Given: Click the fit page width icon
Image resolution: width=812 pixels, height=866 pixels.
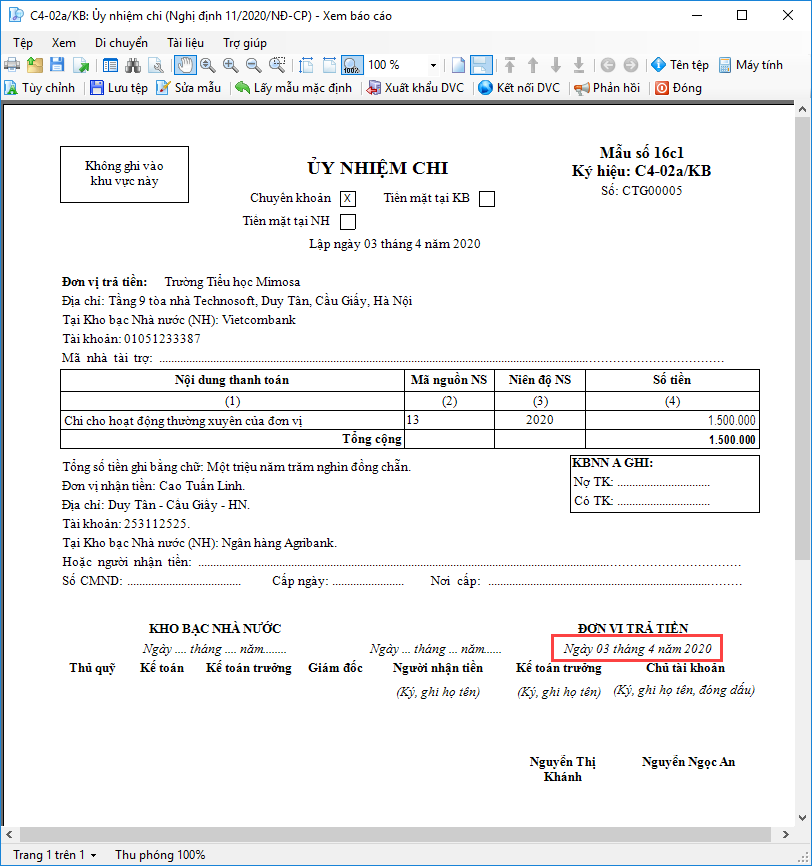Looking at the screenshot, I should 329,65.
